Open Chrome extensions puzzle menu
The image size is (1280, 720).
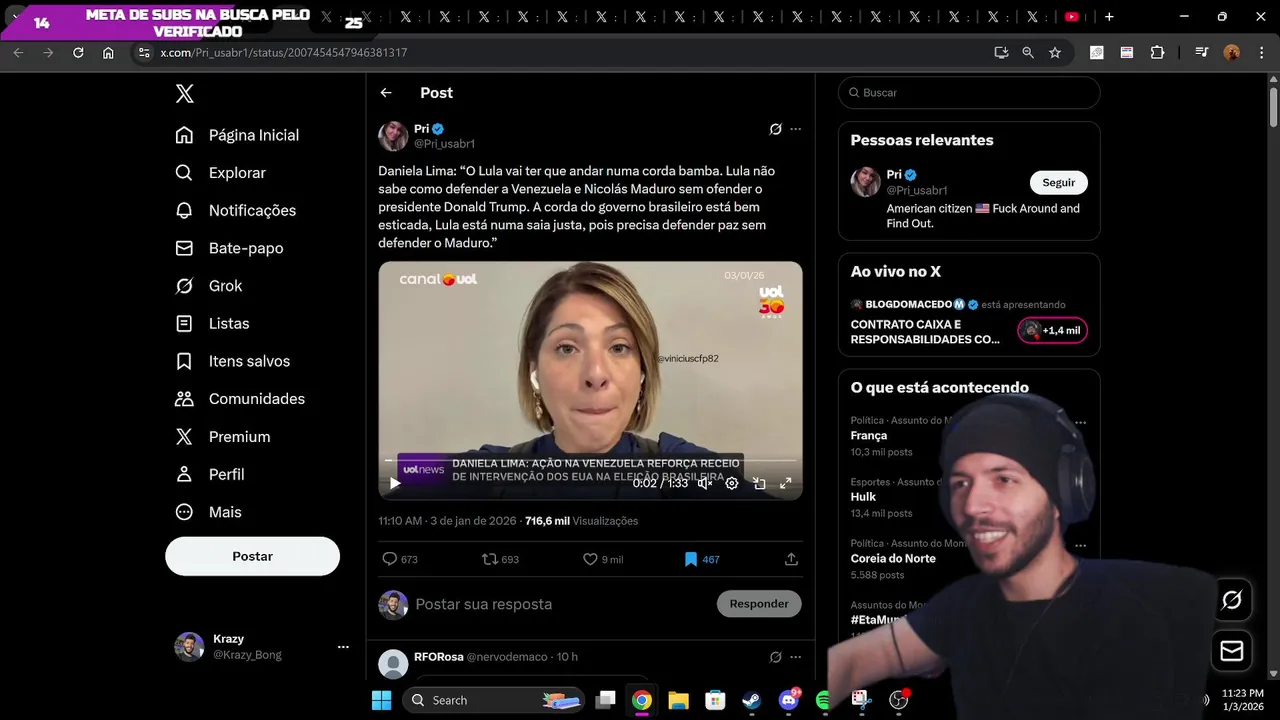pyautogui.click(x=1157, y=52)
